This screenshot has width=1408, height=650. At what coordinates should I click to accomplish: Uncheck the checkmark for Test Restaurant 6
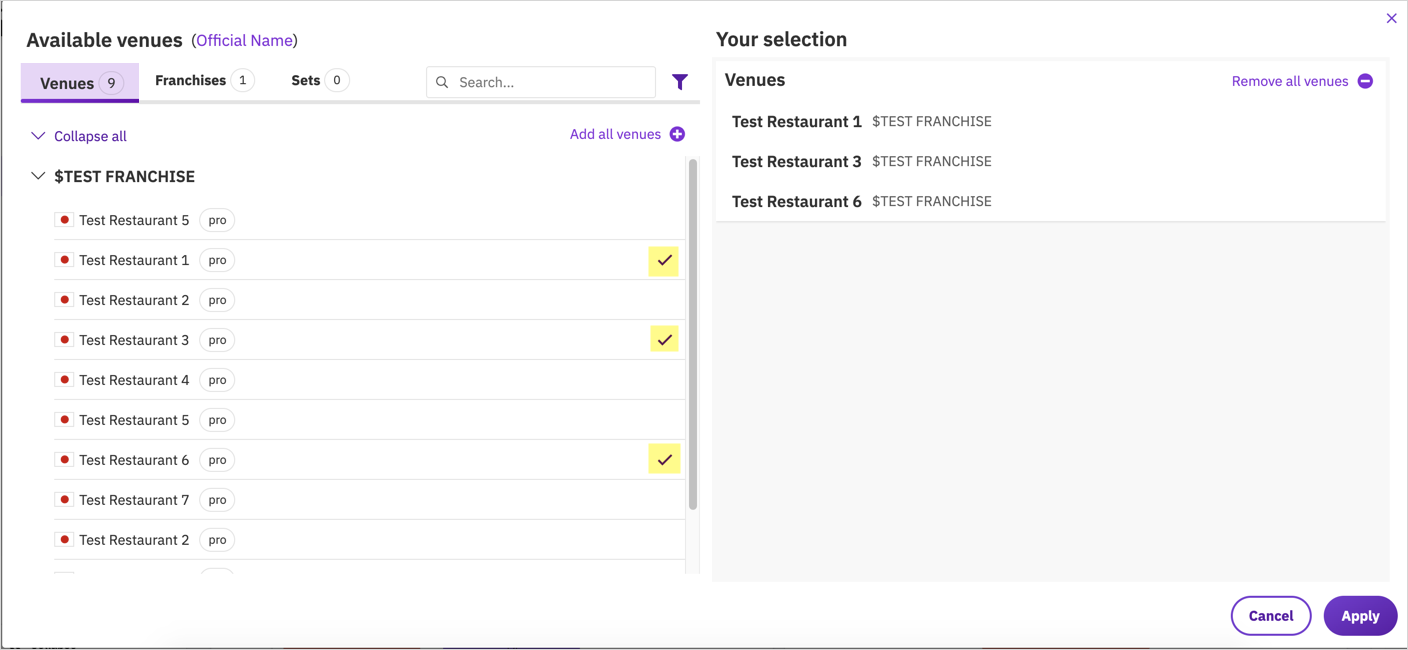[x=664, y=459]
